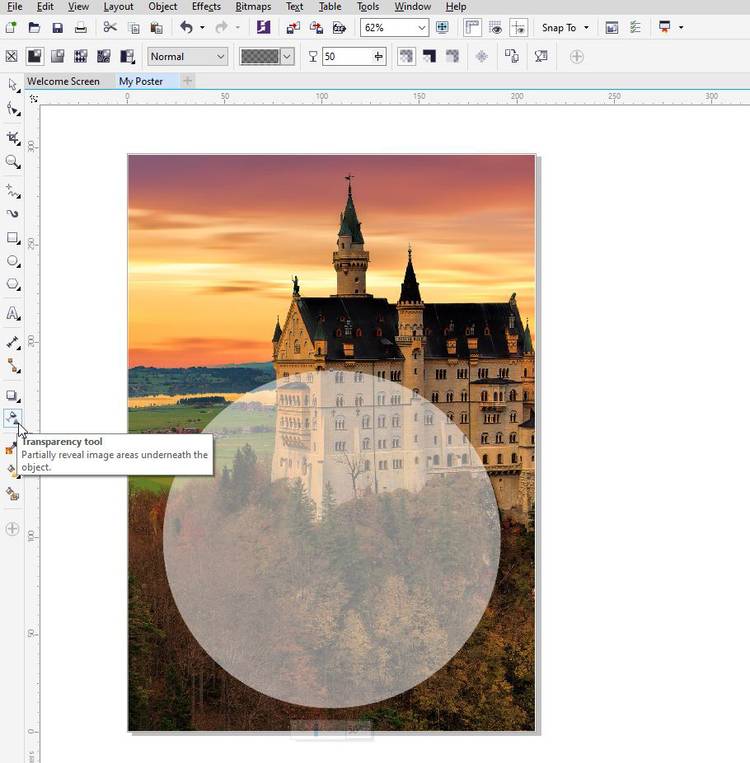750x763 pixels.
Task: Open the Options dialog icon
Action: [635, 28]
